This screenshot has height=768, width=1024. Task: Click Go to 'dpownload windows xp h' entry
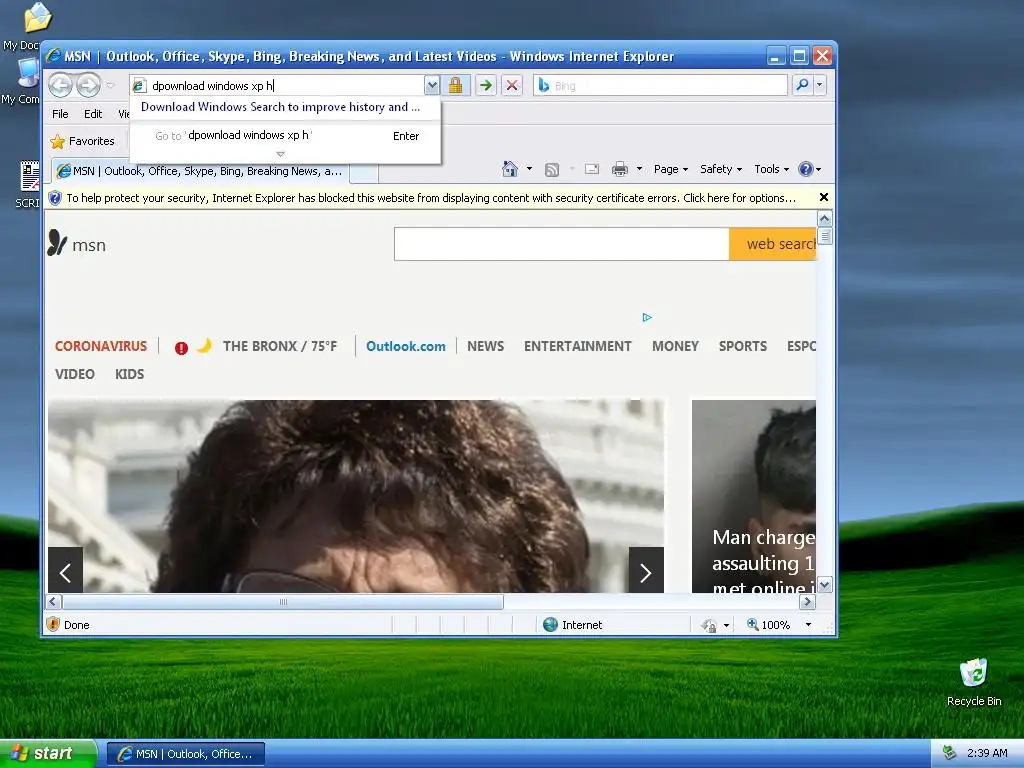(286, 136)
